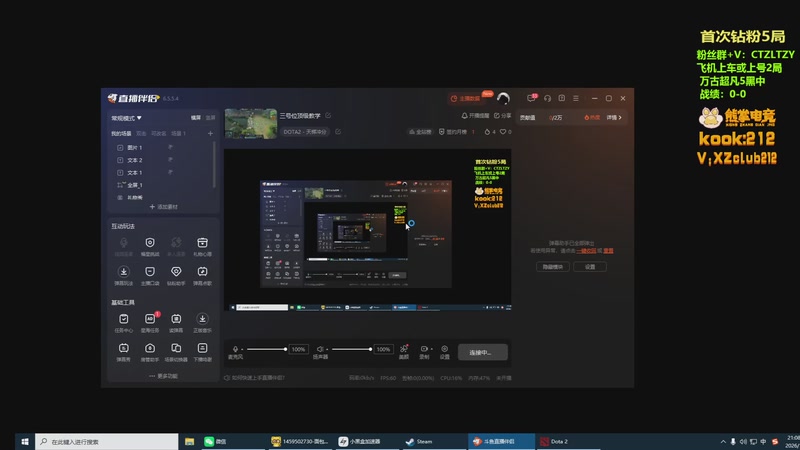The image size is (800, 450).
Task: Open the 如何快速上手直播伴侣 help link
Action: coord(255,378)
